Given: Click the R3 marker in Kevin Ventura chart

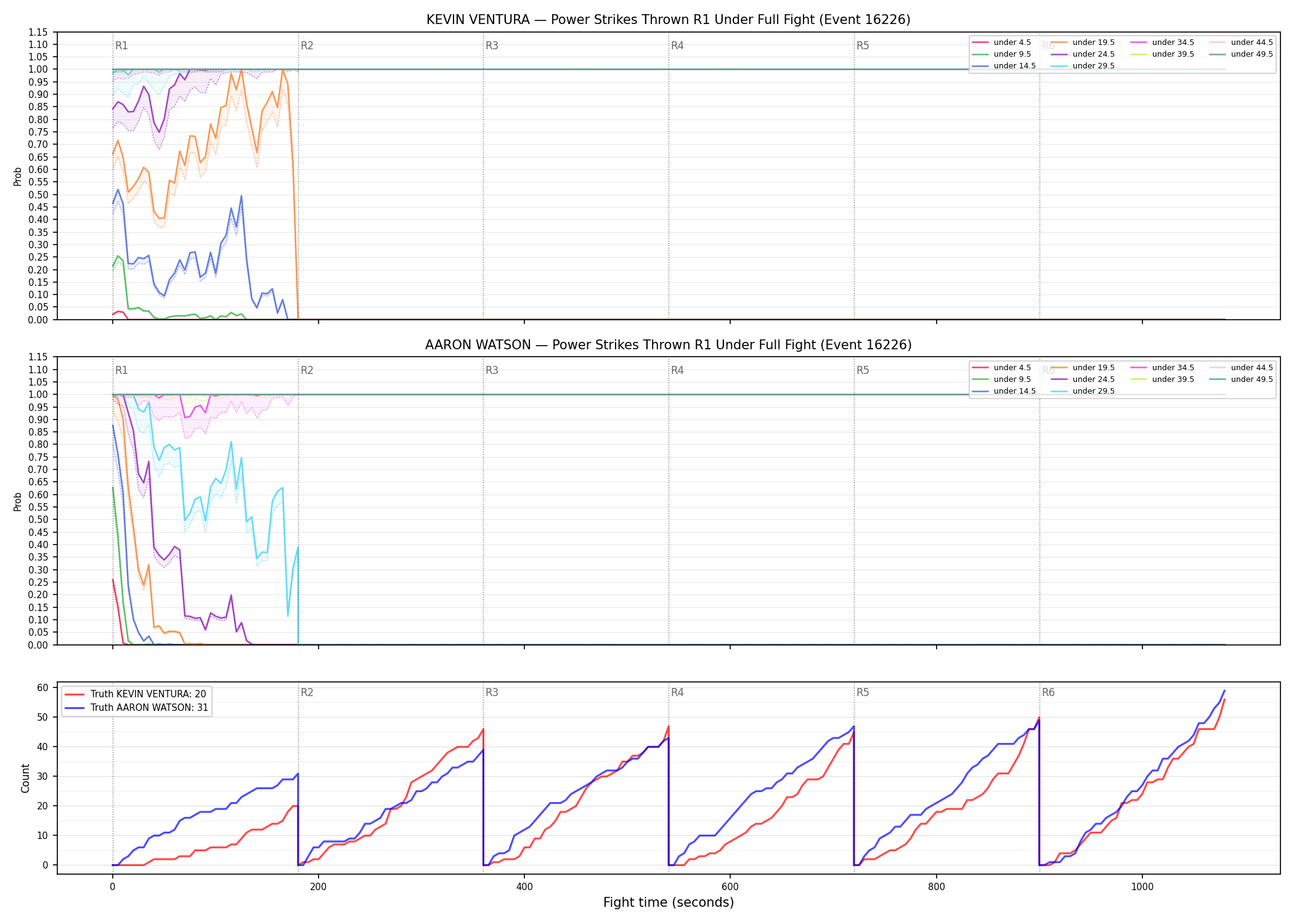Looking at the screenshot, I should pyautogui.click(x=492, y=46).
